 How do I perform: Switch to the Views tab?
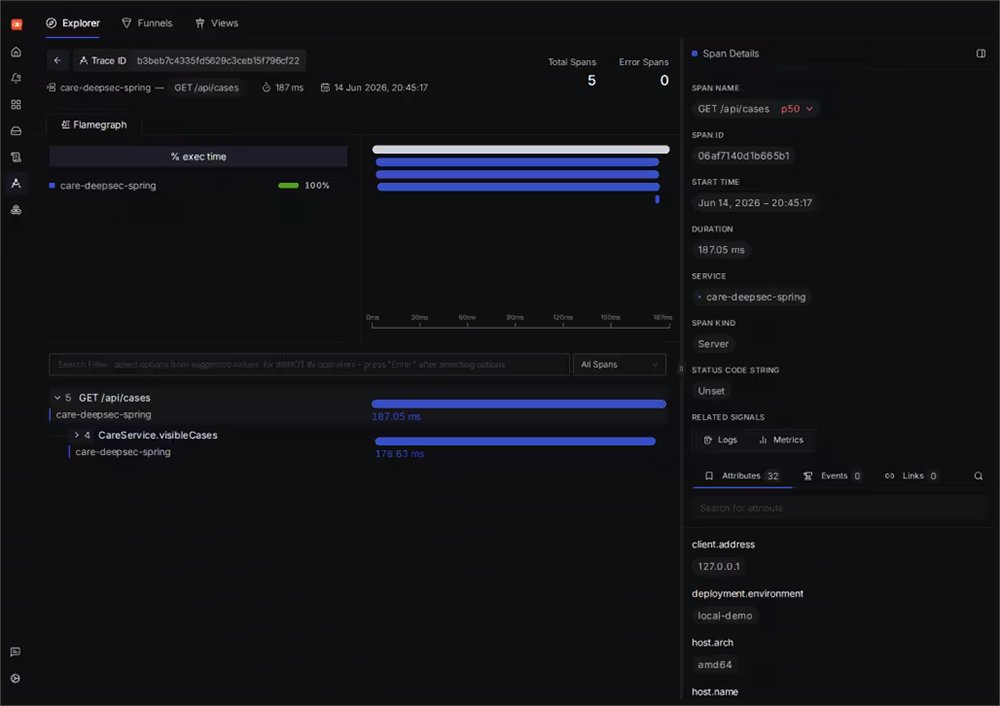tap(217, 23)
